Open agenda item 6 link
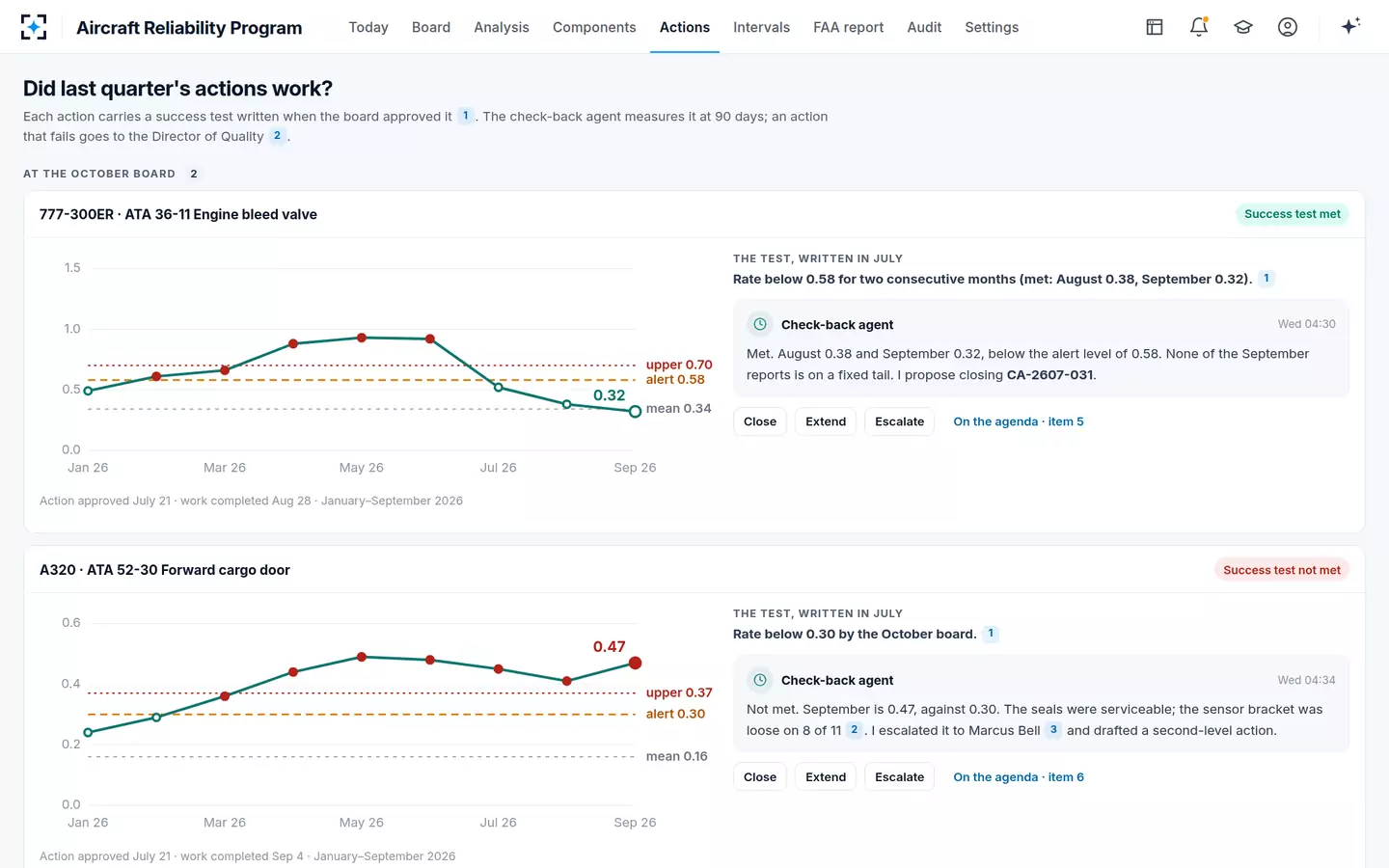This screenshot has height=868, width=1389. click(1019, 777)
